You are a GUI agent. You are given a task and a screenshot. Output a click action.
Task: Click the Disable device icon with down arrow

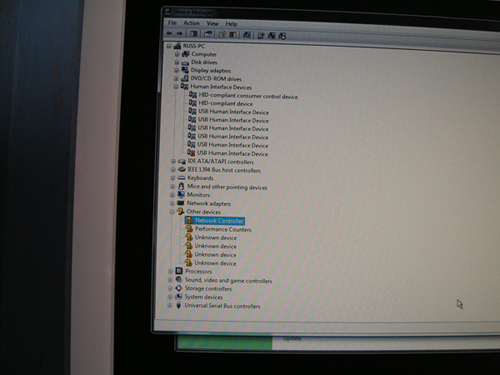[x=282, y=36]
